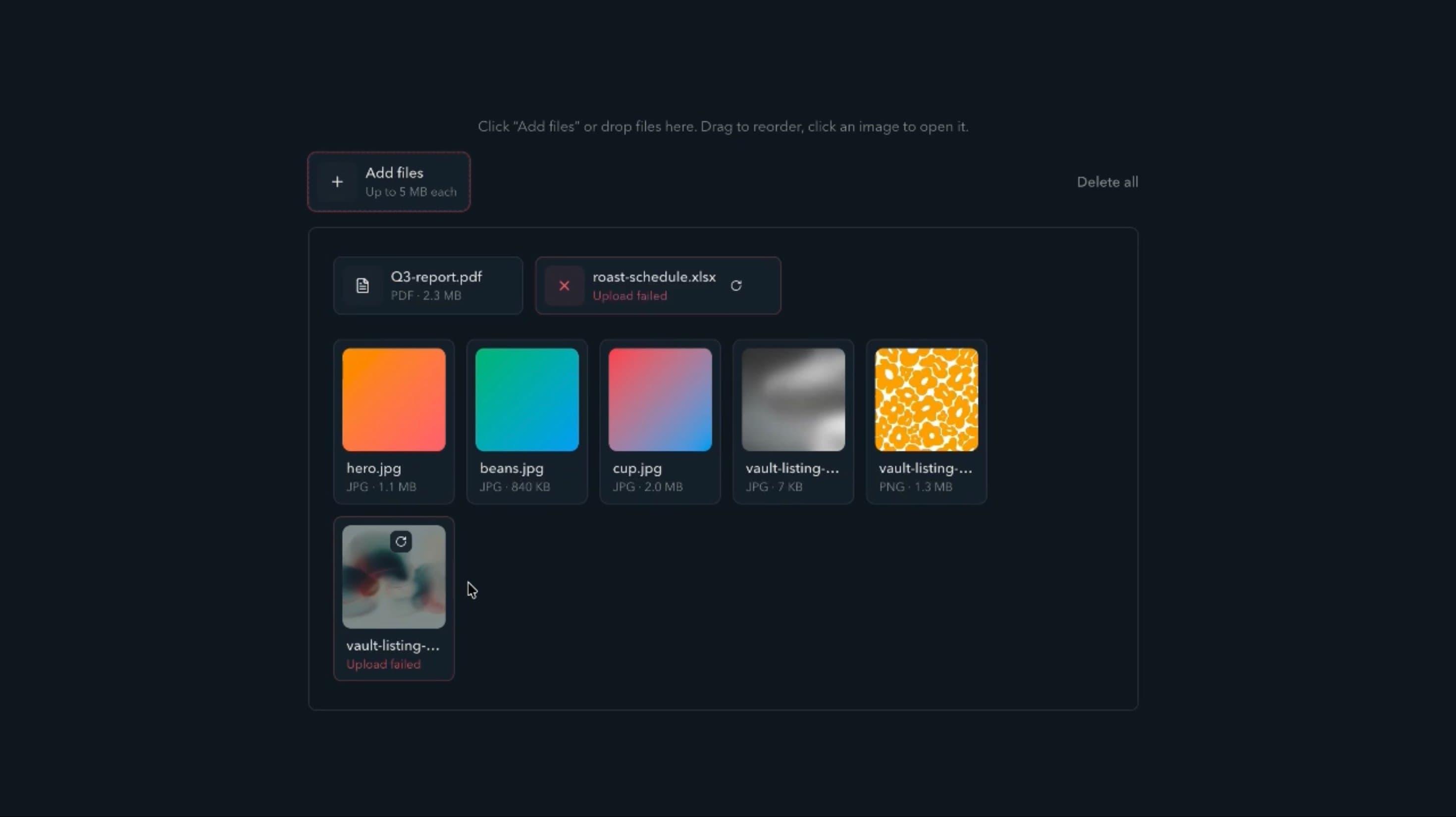
Task: Open the beans.jpg image
Action: click(x=527, y=400)
